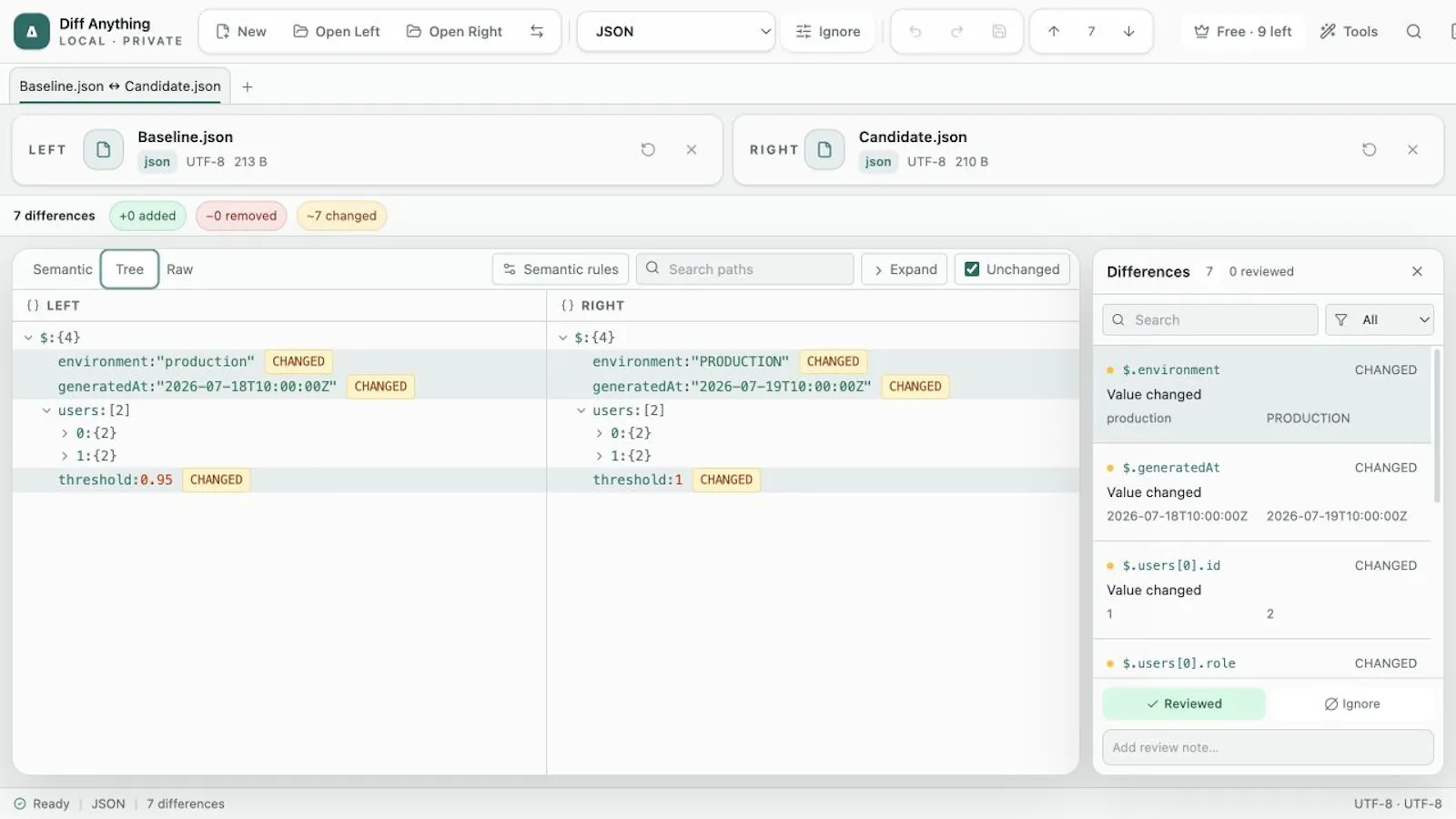Viewport: 1456px width, 819px height.
Task: Expand right users item 0:{2}
Action: (x=600, y=433)
